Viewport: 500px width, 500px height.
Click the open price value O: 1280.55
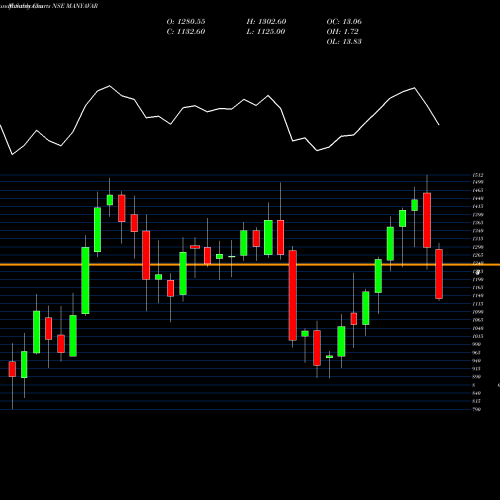pyautogui.click(x=186, y=22)
